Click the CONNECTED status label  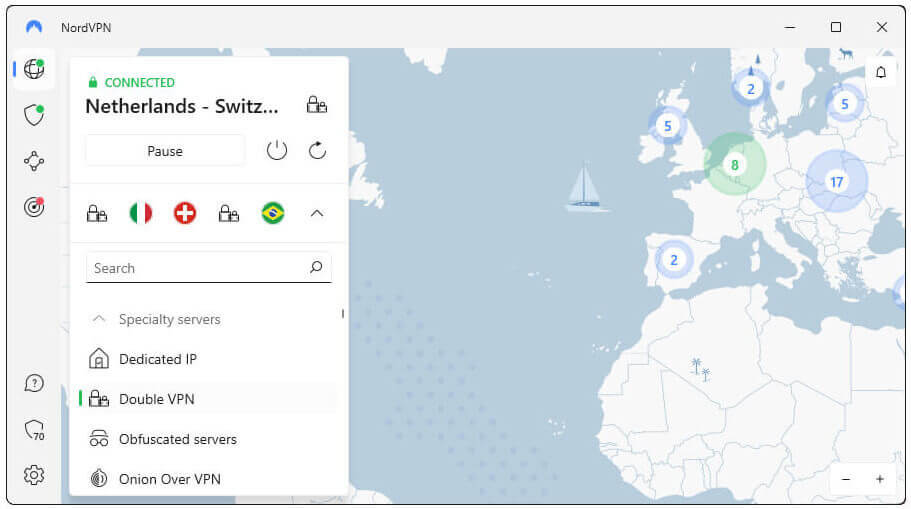point(139,83)
